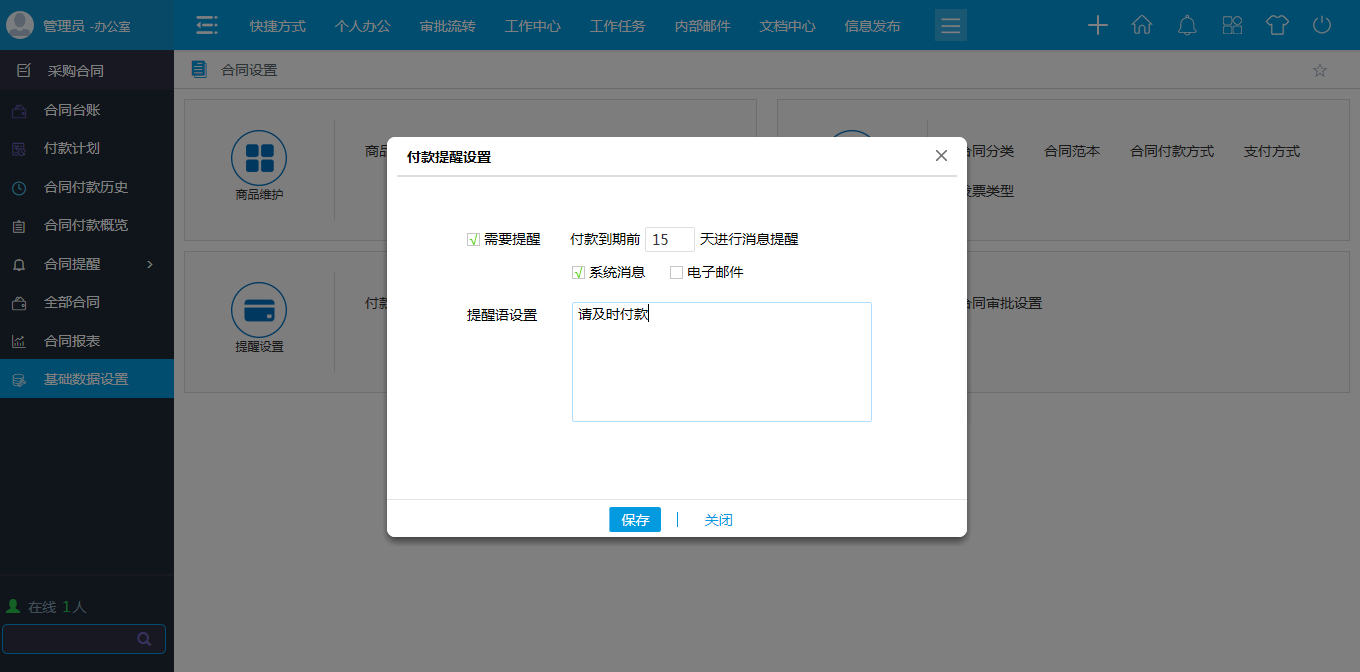Switch to the 工作中心 menu
Image resolution: width=1360 pixels, height=672 pixels.
point(532,27)
